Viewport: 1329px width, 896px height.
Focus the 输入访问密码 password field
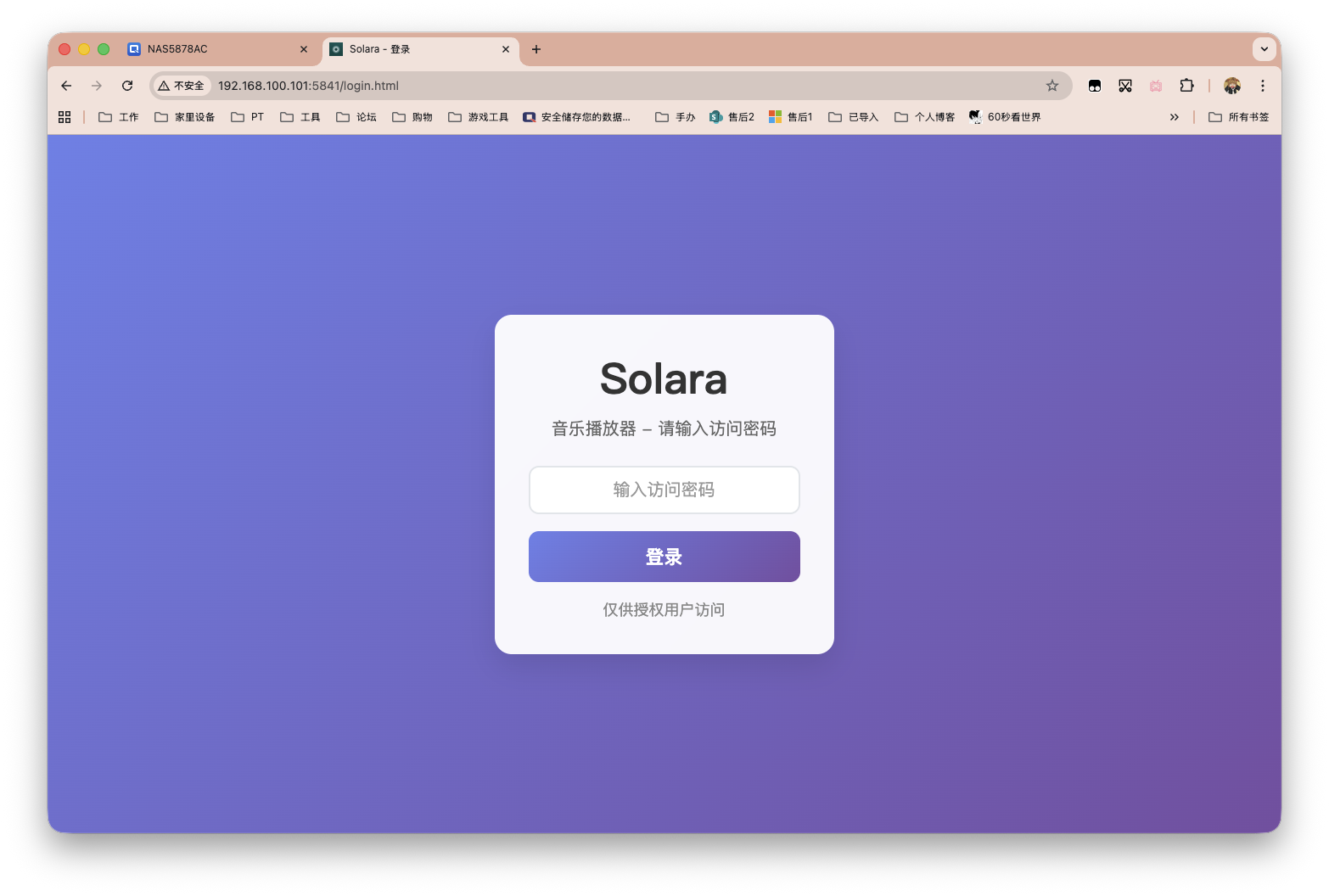click(664, 490)
